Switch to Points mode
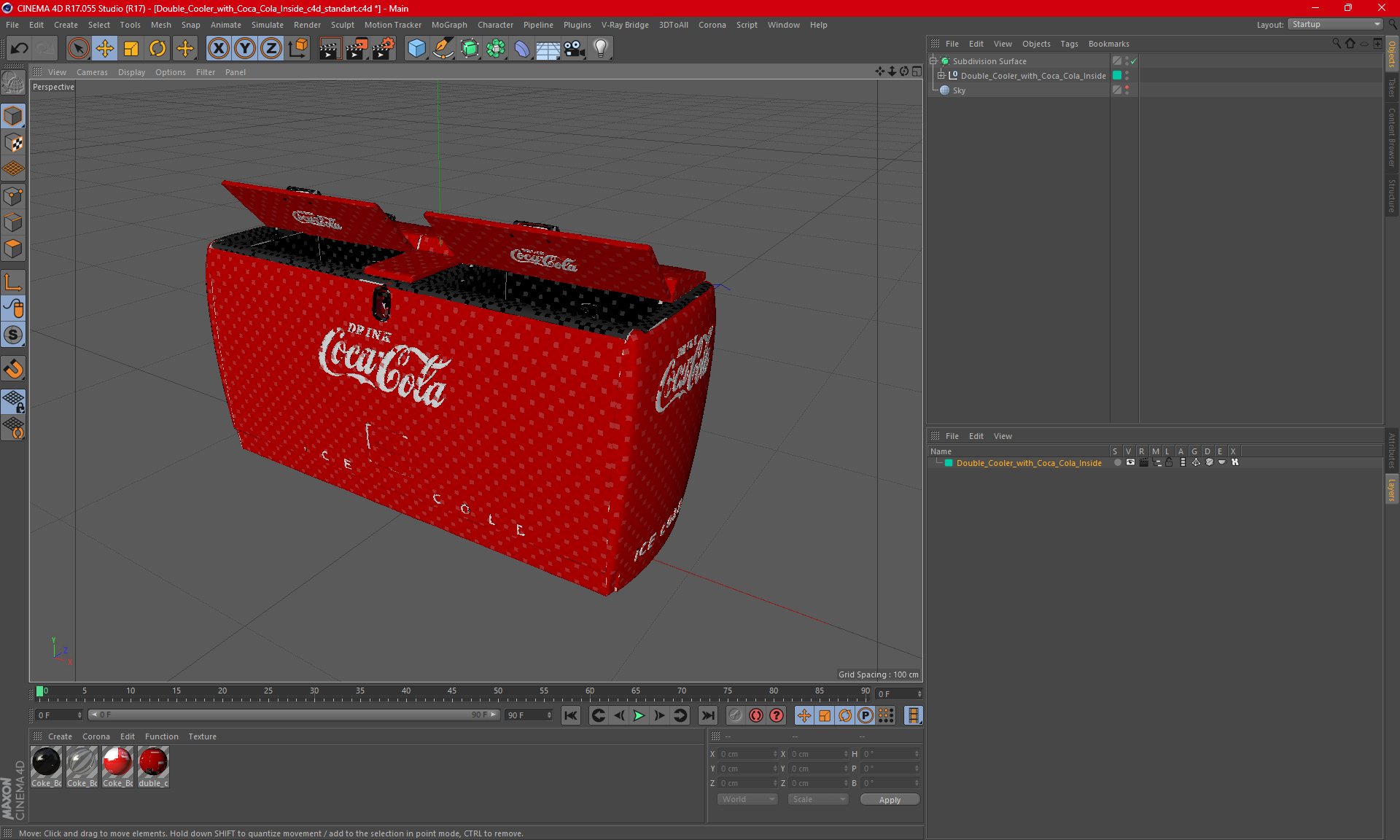1400x840 pixels. 13,196
